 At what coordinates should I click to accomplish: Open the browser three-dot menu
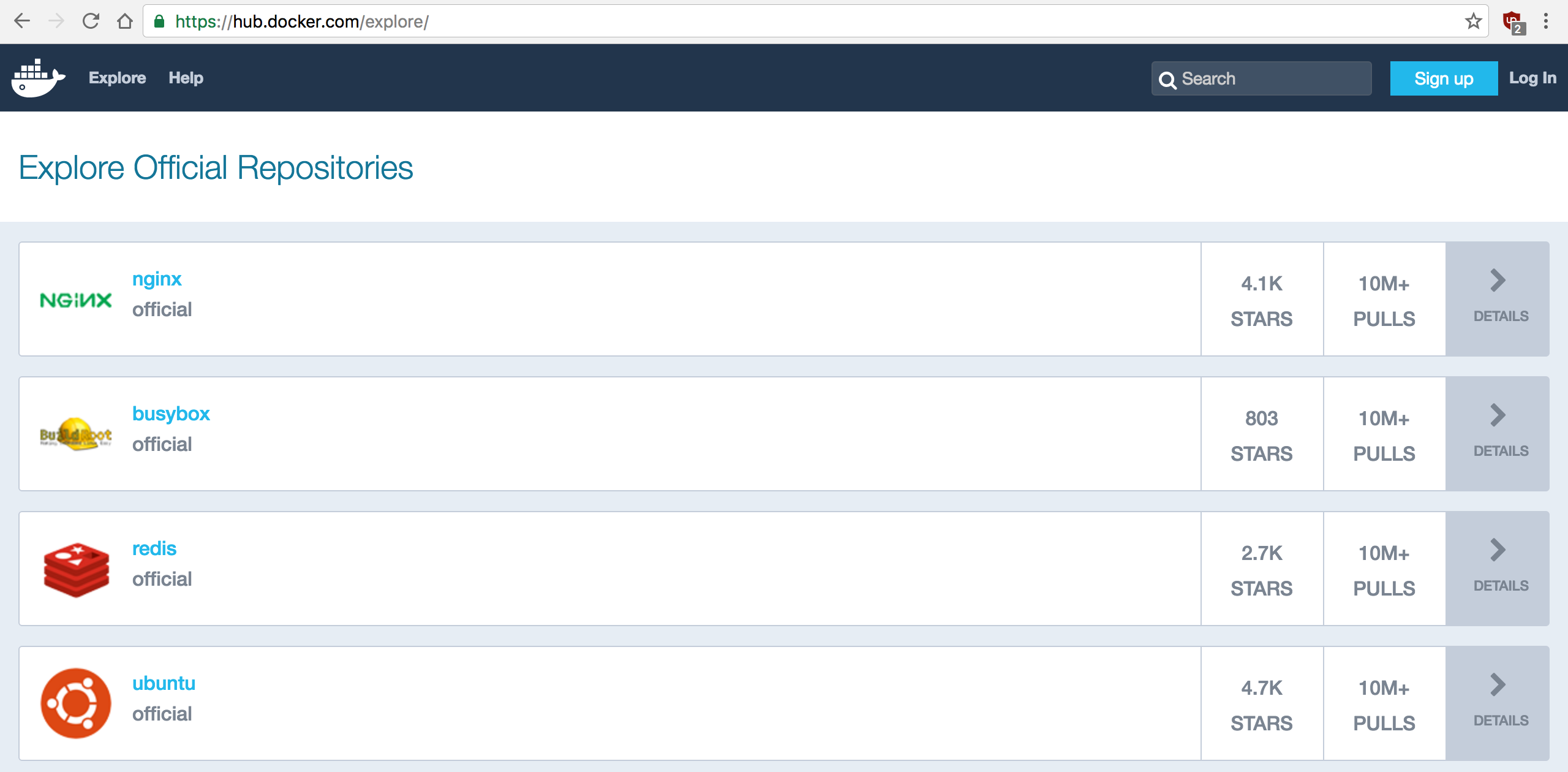click(1546, 21)
